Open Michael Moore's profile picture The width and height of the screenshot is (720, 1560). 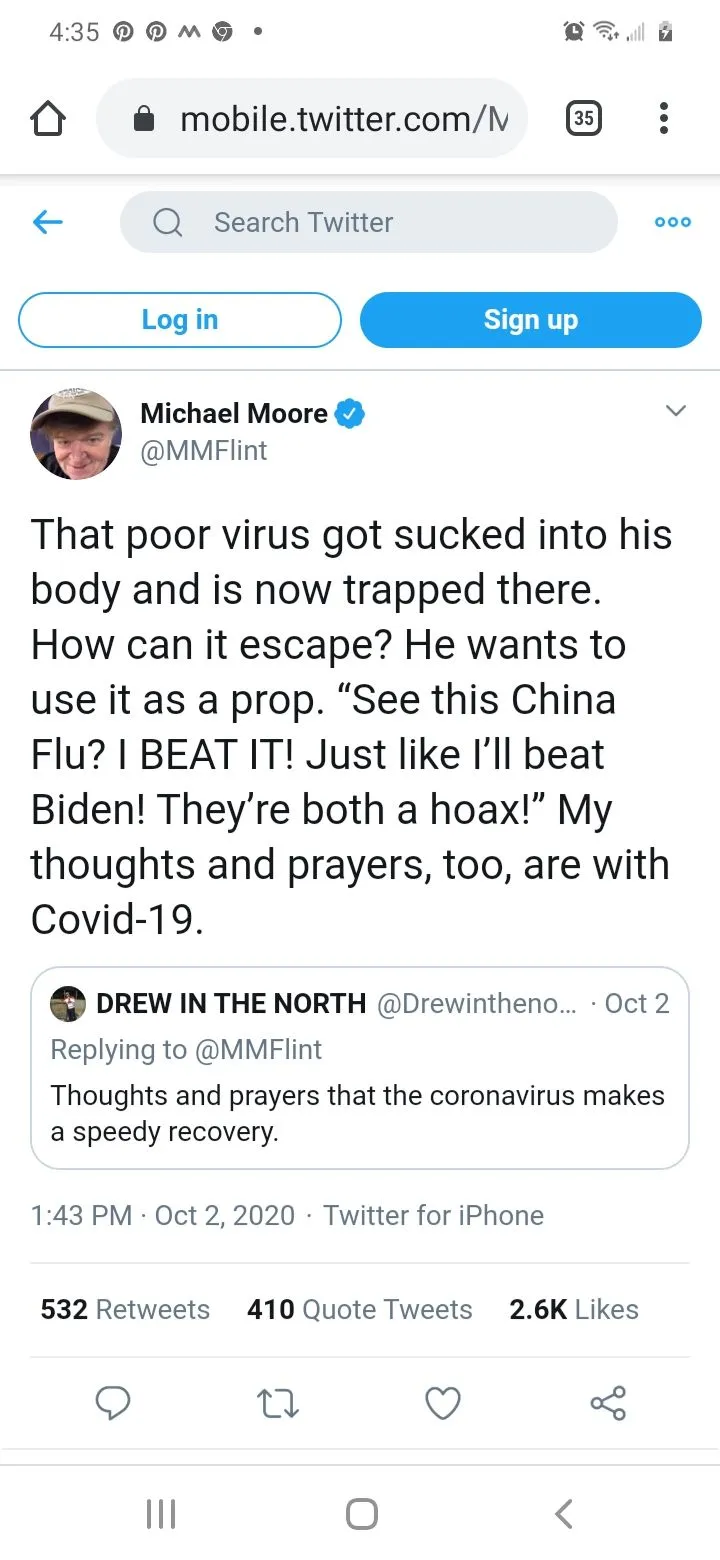tap(76, 434)
